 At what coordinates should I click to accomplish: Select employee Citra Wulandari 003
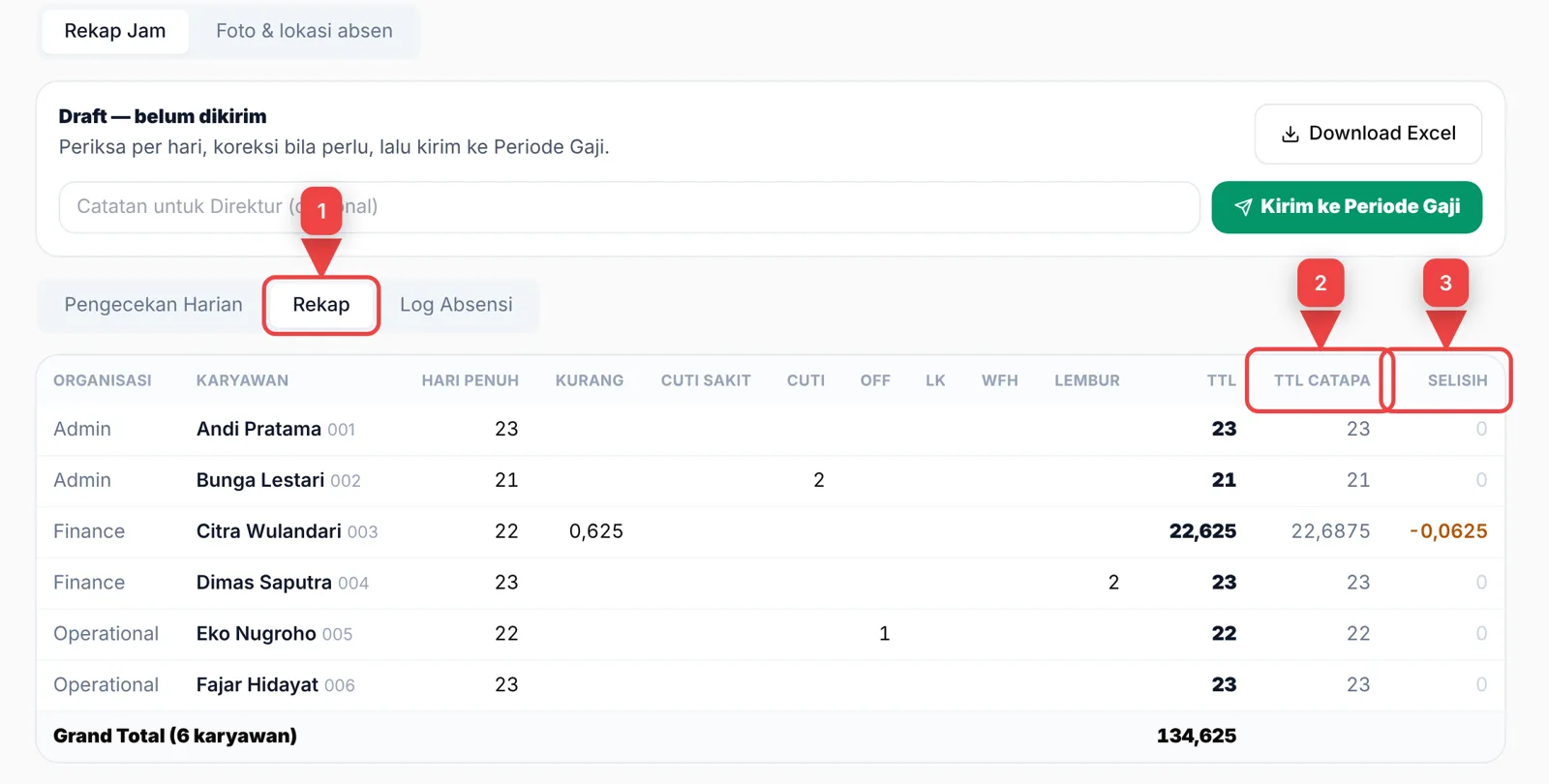pos(287,531)
